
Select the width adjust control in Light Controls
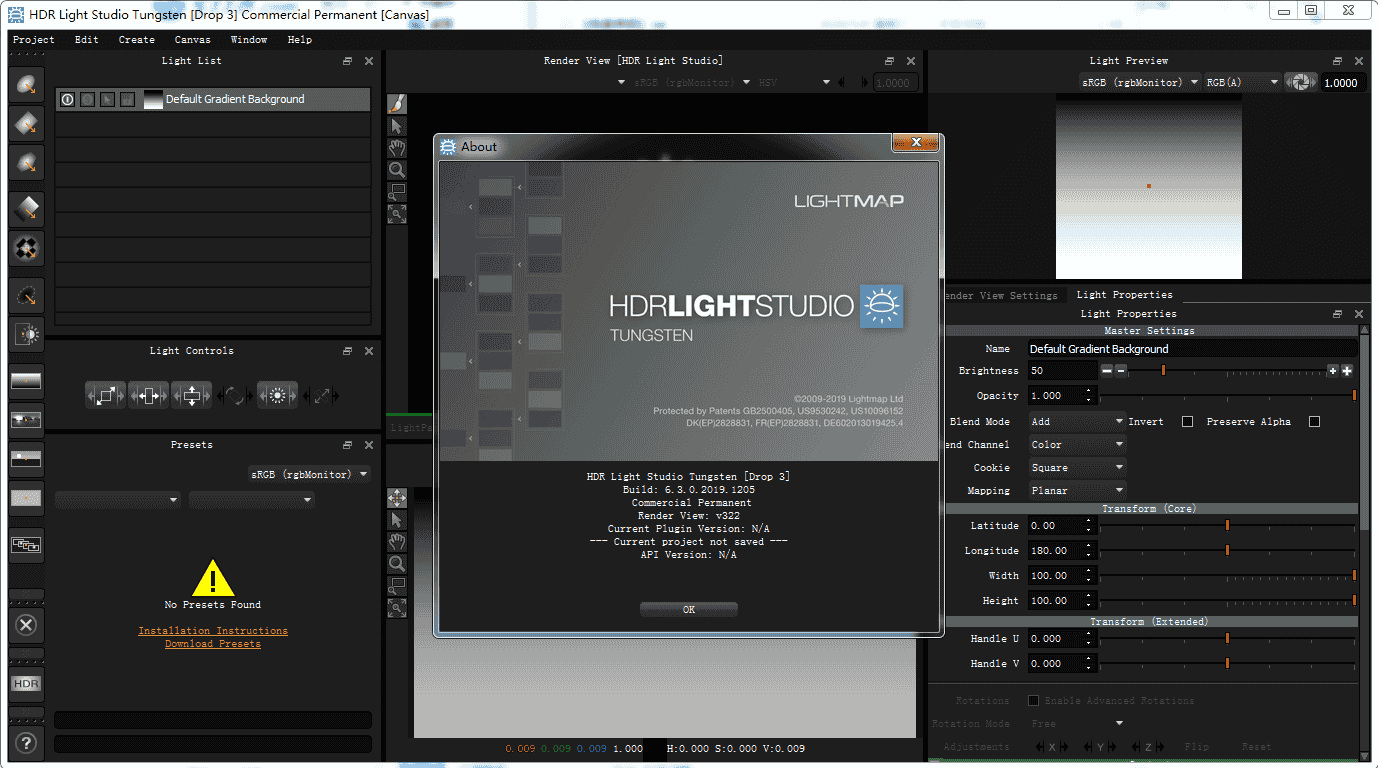148,395
